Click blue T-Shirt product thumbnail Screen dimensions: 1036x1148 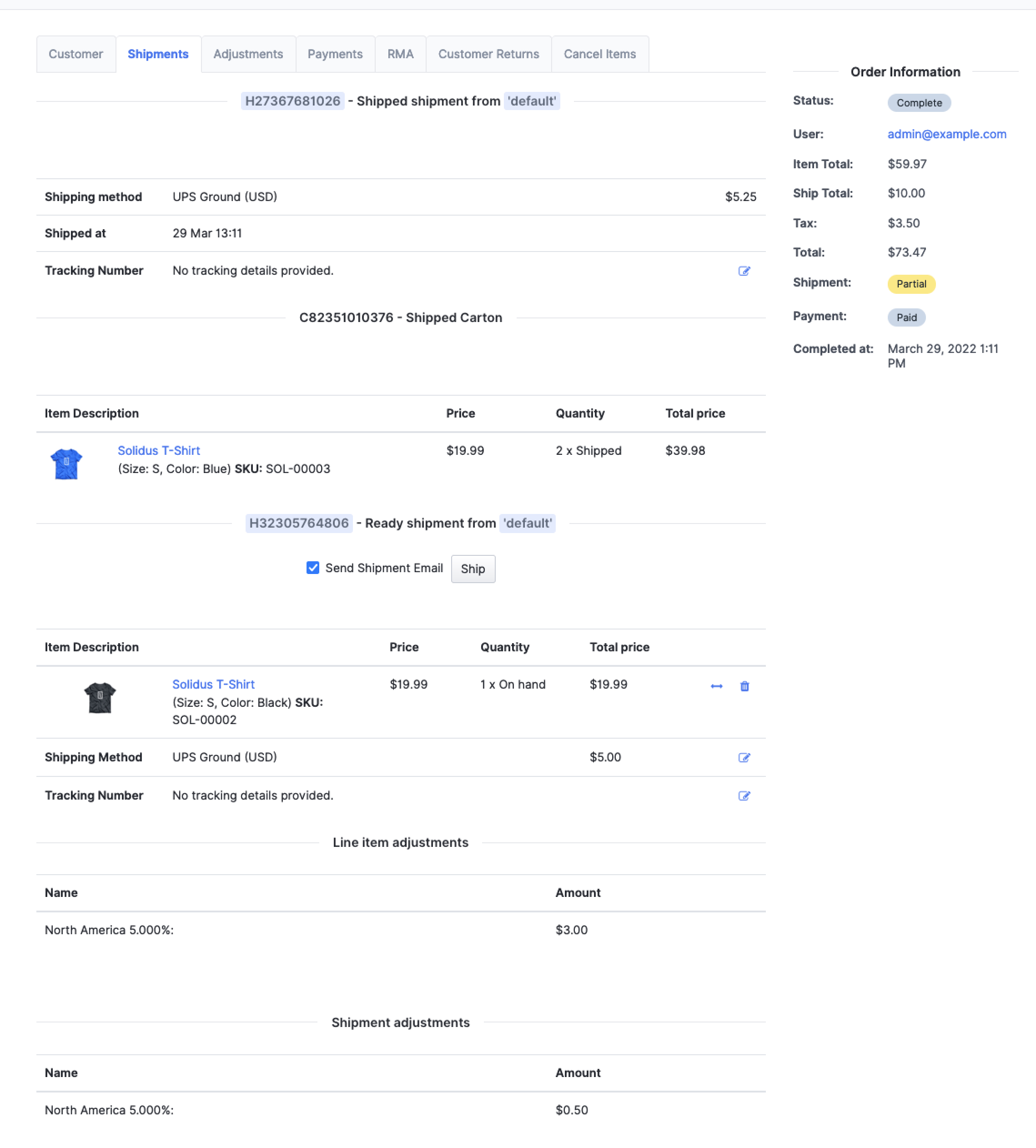pyautogui.click(x=66, y=463)
